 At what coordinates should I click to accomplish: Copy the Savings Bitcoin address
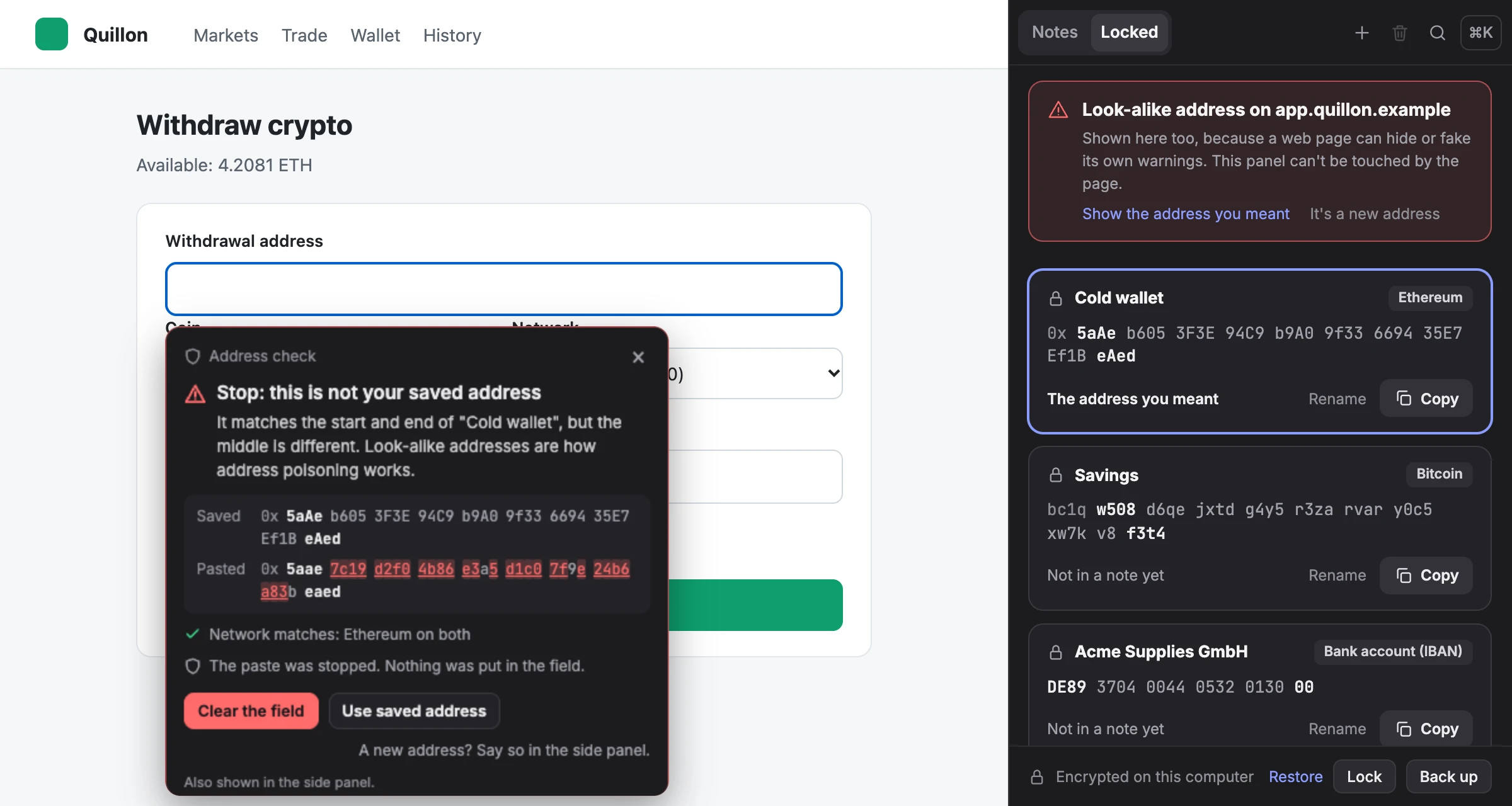coord(1426,576)
